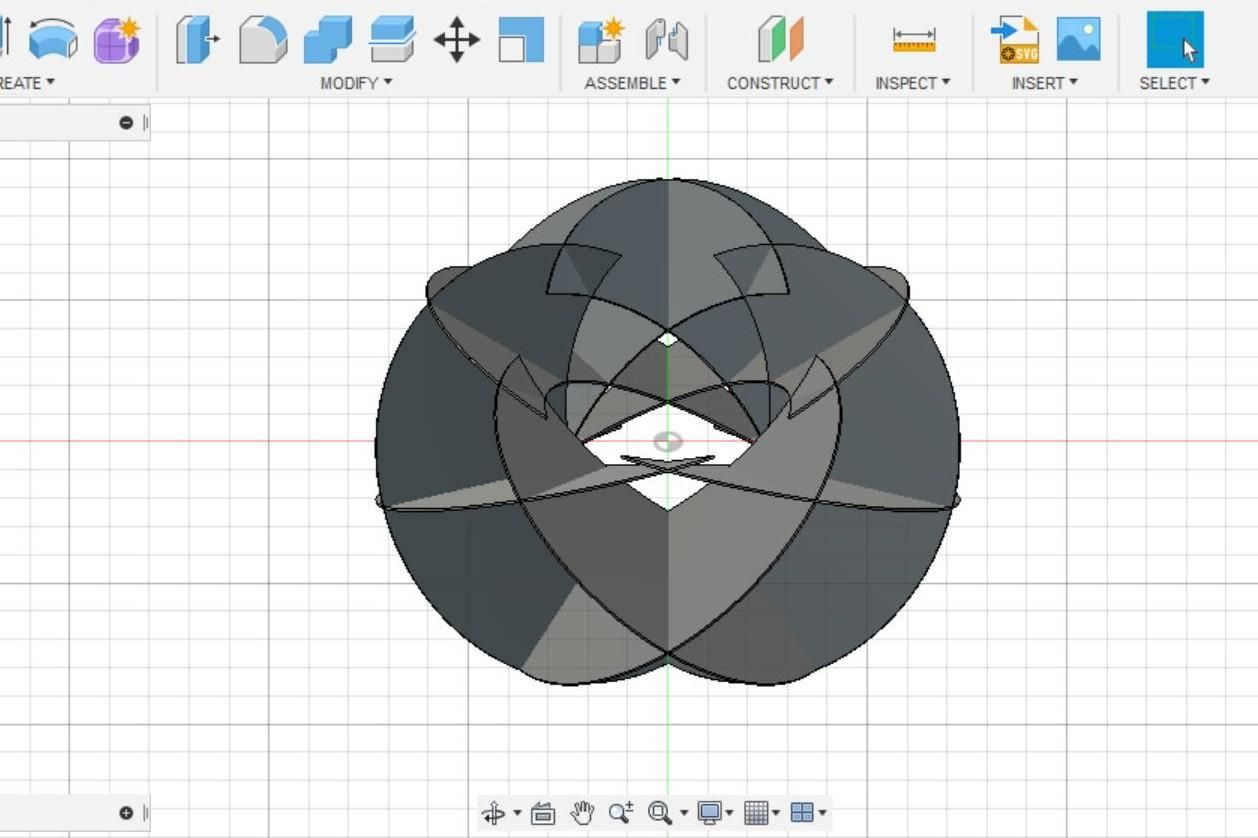Click the Insert SVG icon

pyautogui.click(x=1012, y=40)
